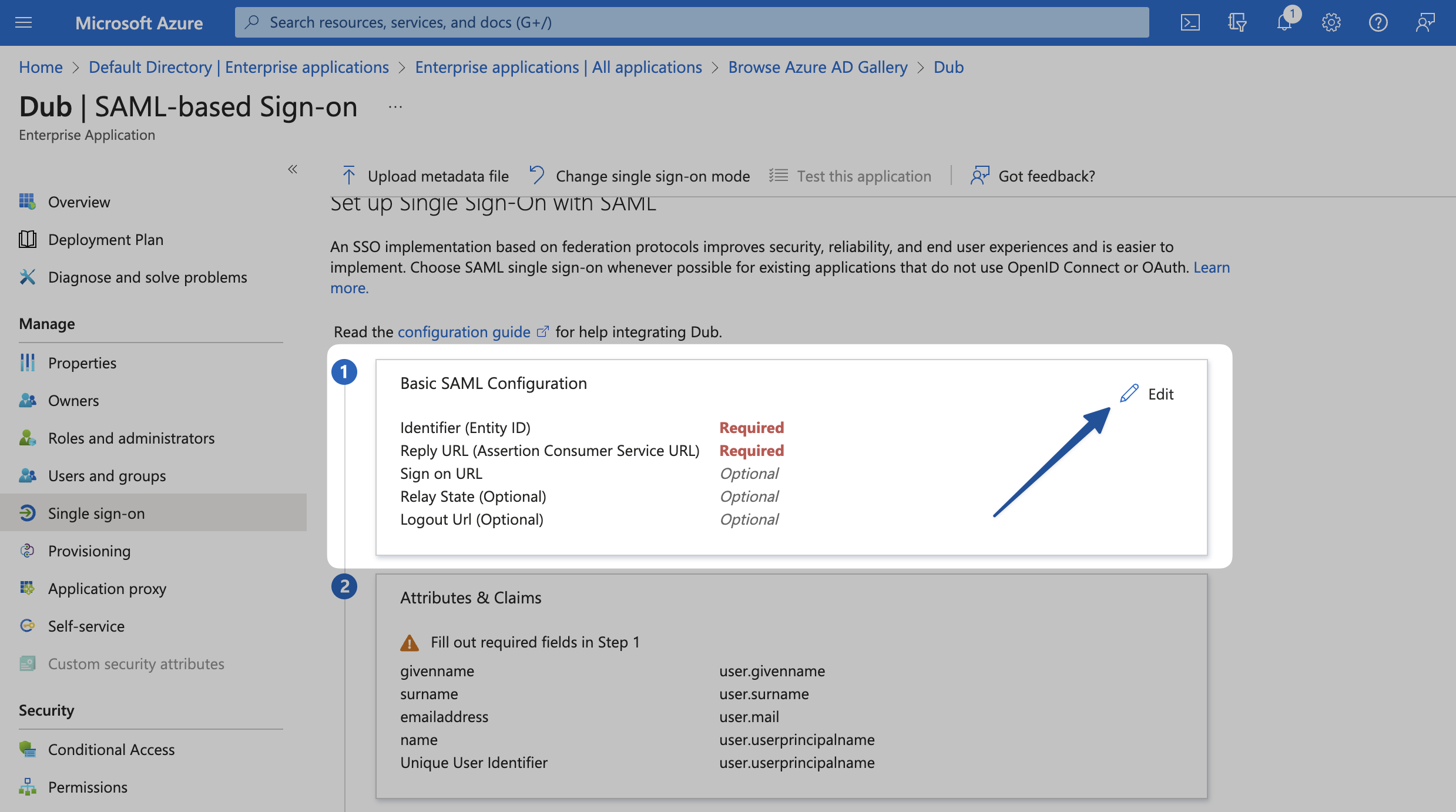Open the help question mark icon
The image size is (1456, 812).
[1378, 22]
